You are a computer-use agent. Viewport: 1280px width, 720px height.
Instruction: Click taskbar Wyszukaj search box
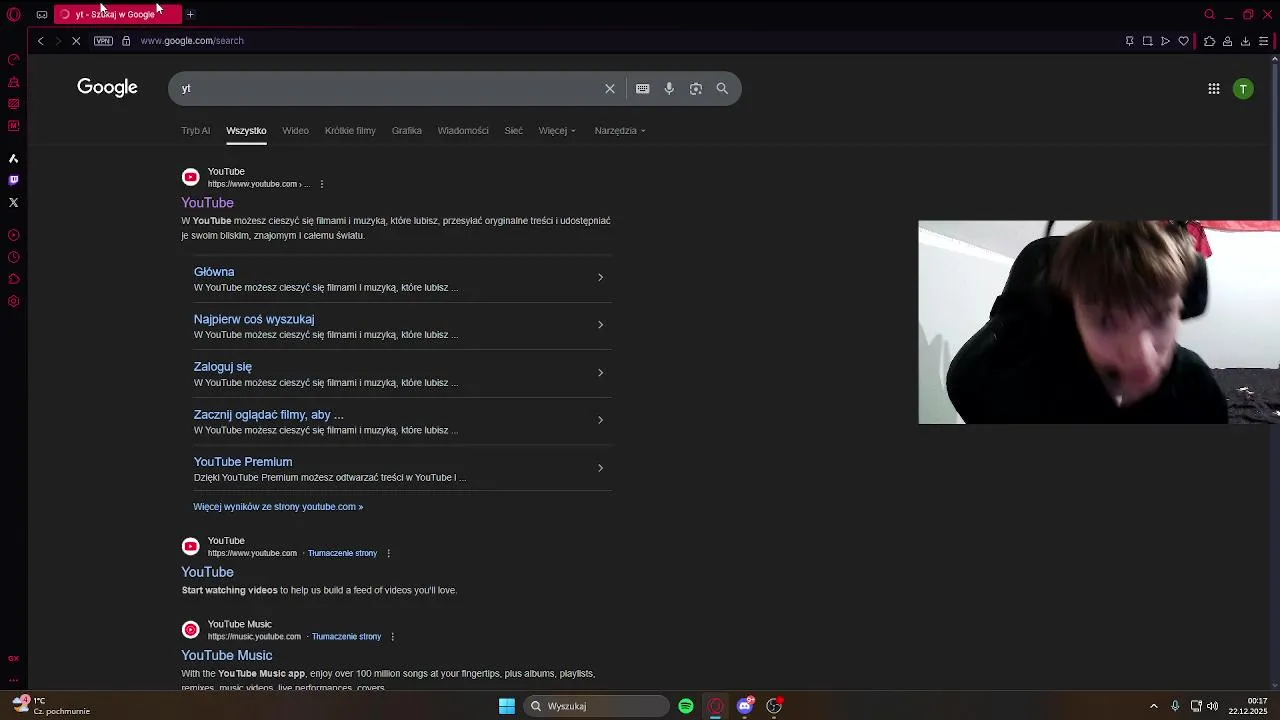point(596,706)
